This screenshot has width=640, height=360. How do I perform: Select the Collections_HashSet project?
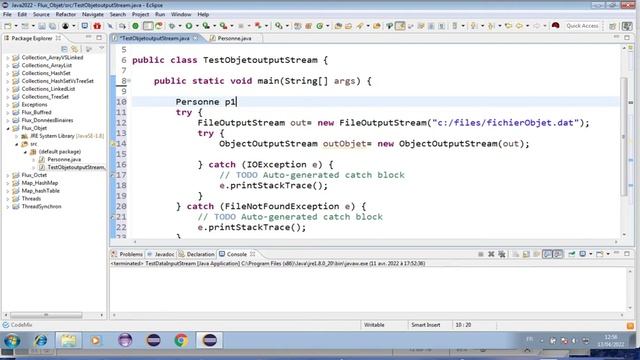[x=46, y=73]
